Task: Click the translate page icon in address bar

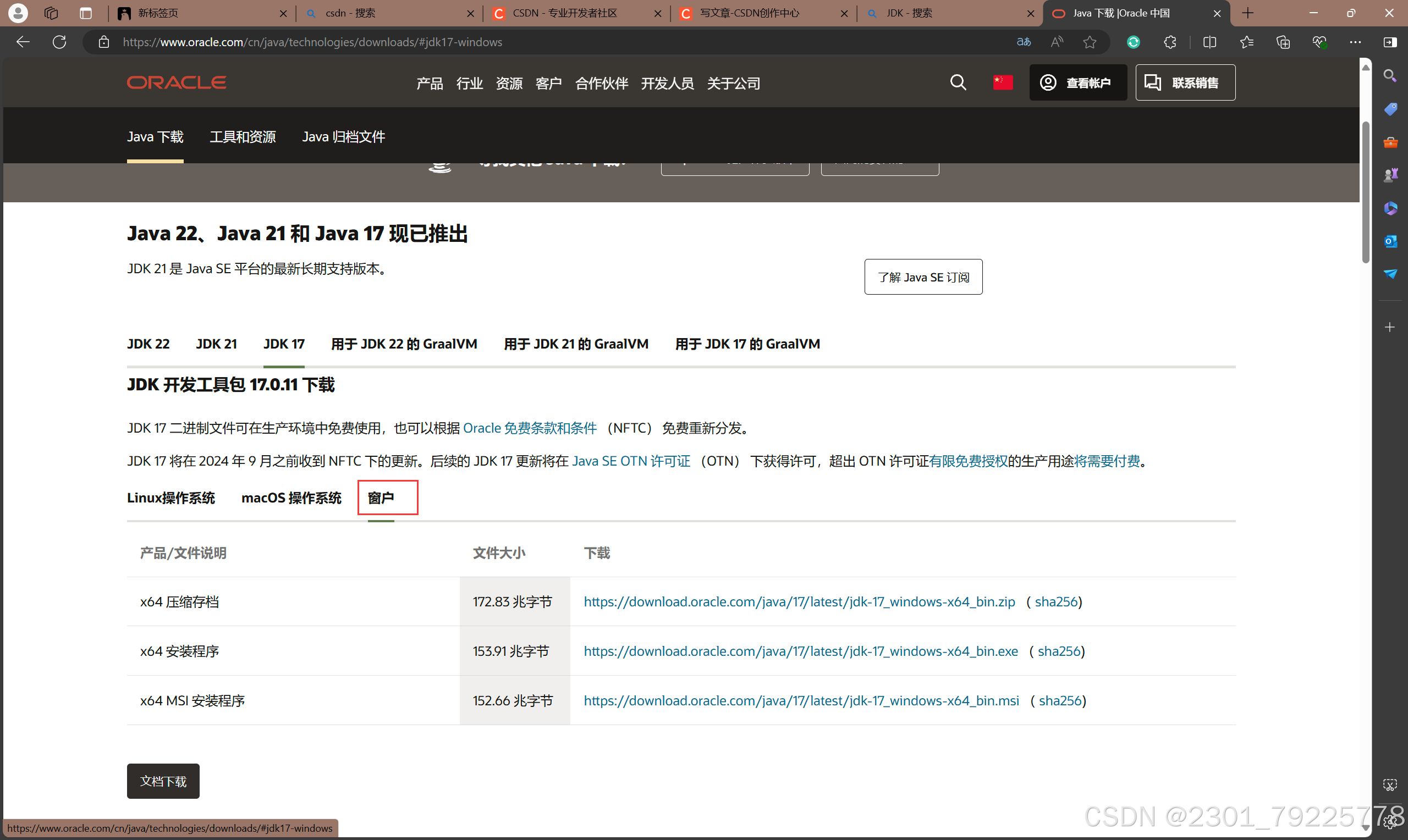Action: (x=1023, y=42)
